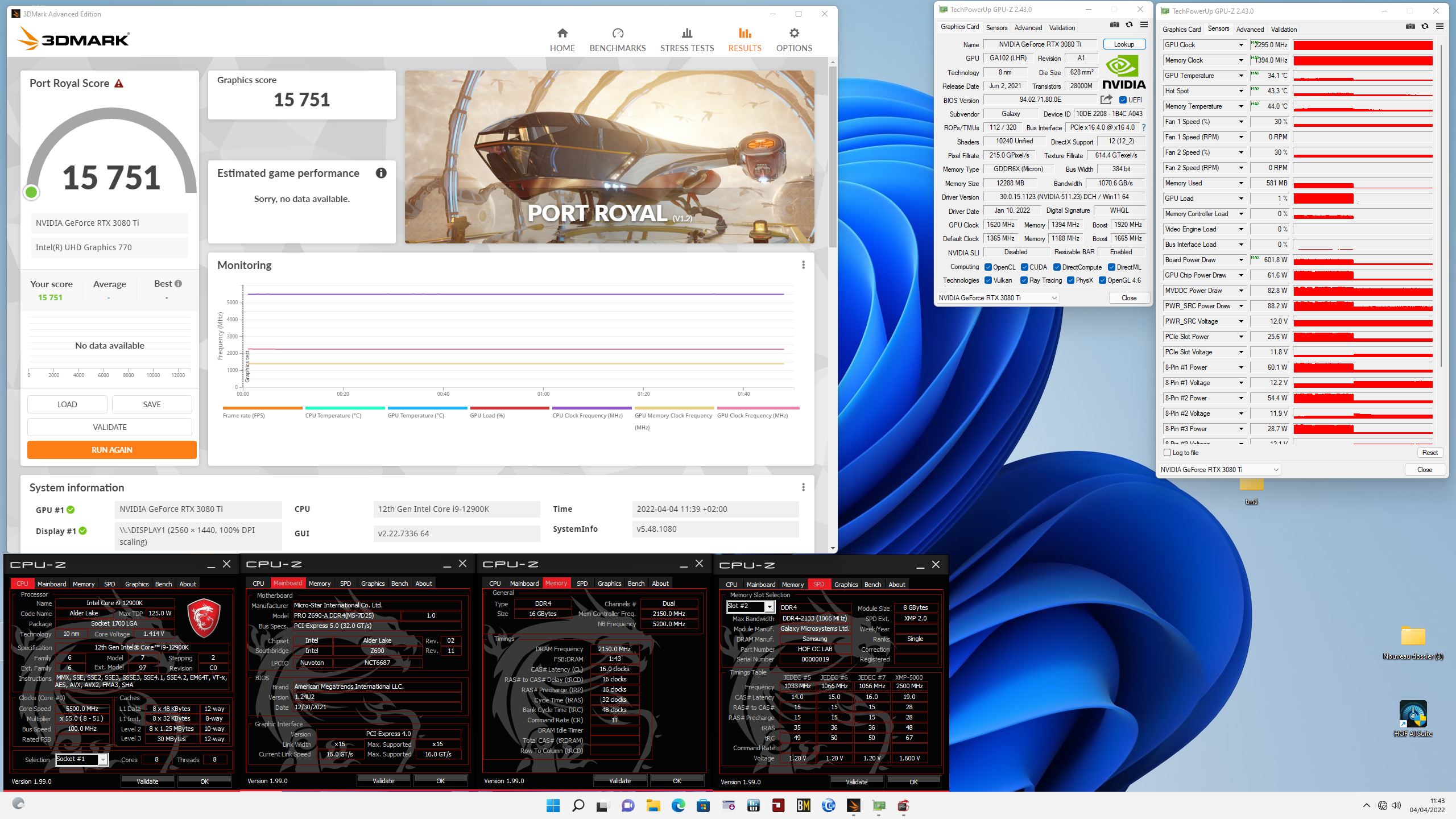Open Sensors tab in GPU-Z Graphics Card window
The width and height of the screenshot is (1456, 819).
point(996,27)
